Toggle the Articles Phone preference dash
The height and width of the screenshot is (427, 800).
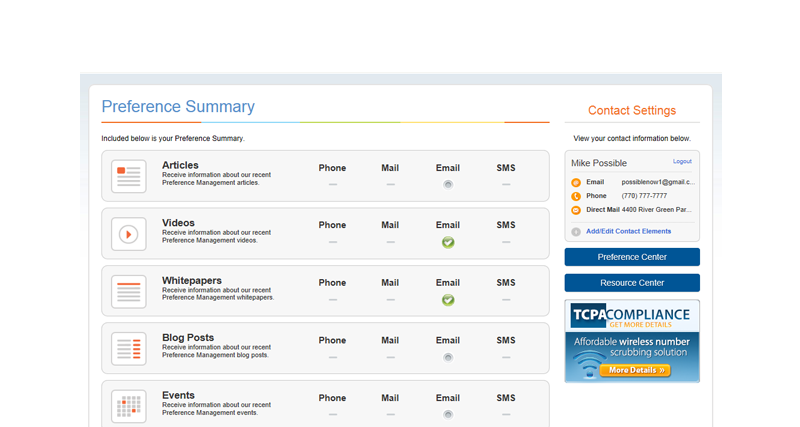point(333,185)
